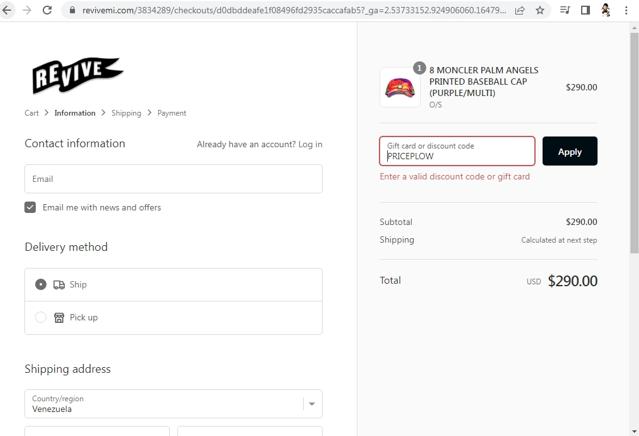Click the browser forward arrow
Viewport: 639px width, 436px height.
click(x=27, y=10)
